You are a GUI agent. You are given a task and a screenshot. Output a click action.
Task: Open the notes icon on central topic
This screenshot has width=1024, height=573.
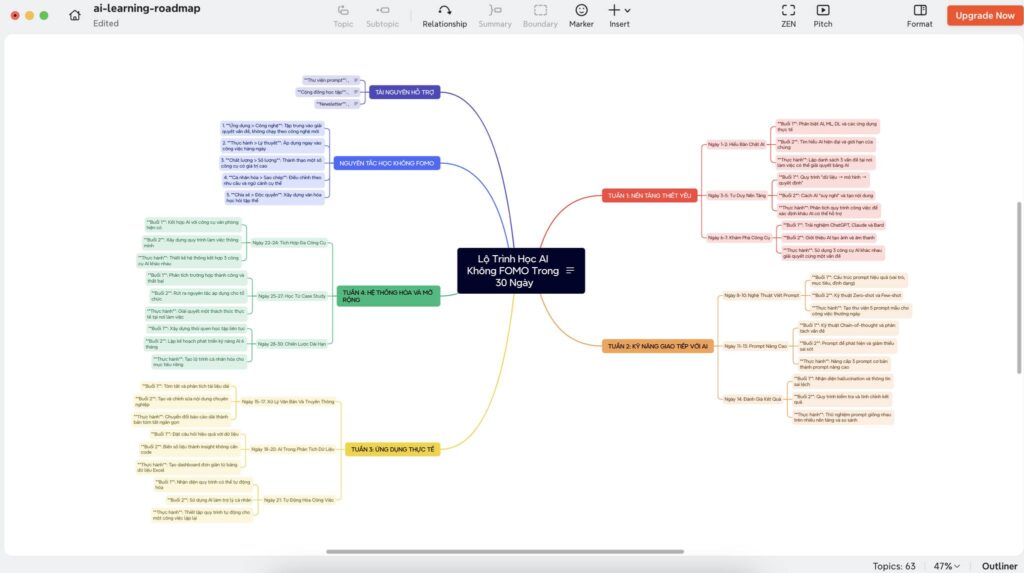[x=570, y=271]
